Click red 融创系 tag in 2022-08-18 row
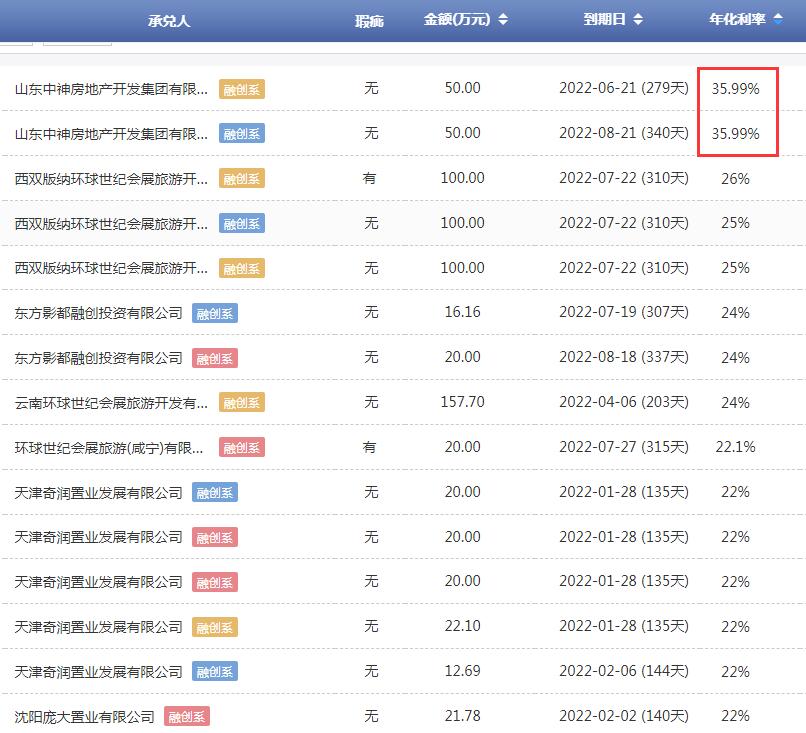The width and height of the screenshot is (806, 733). point(215,358)
